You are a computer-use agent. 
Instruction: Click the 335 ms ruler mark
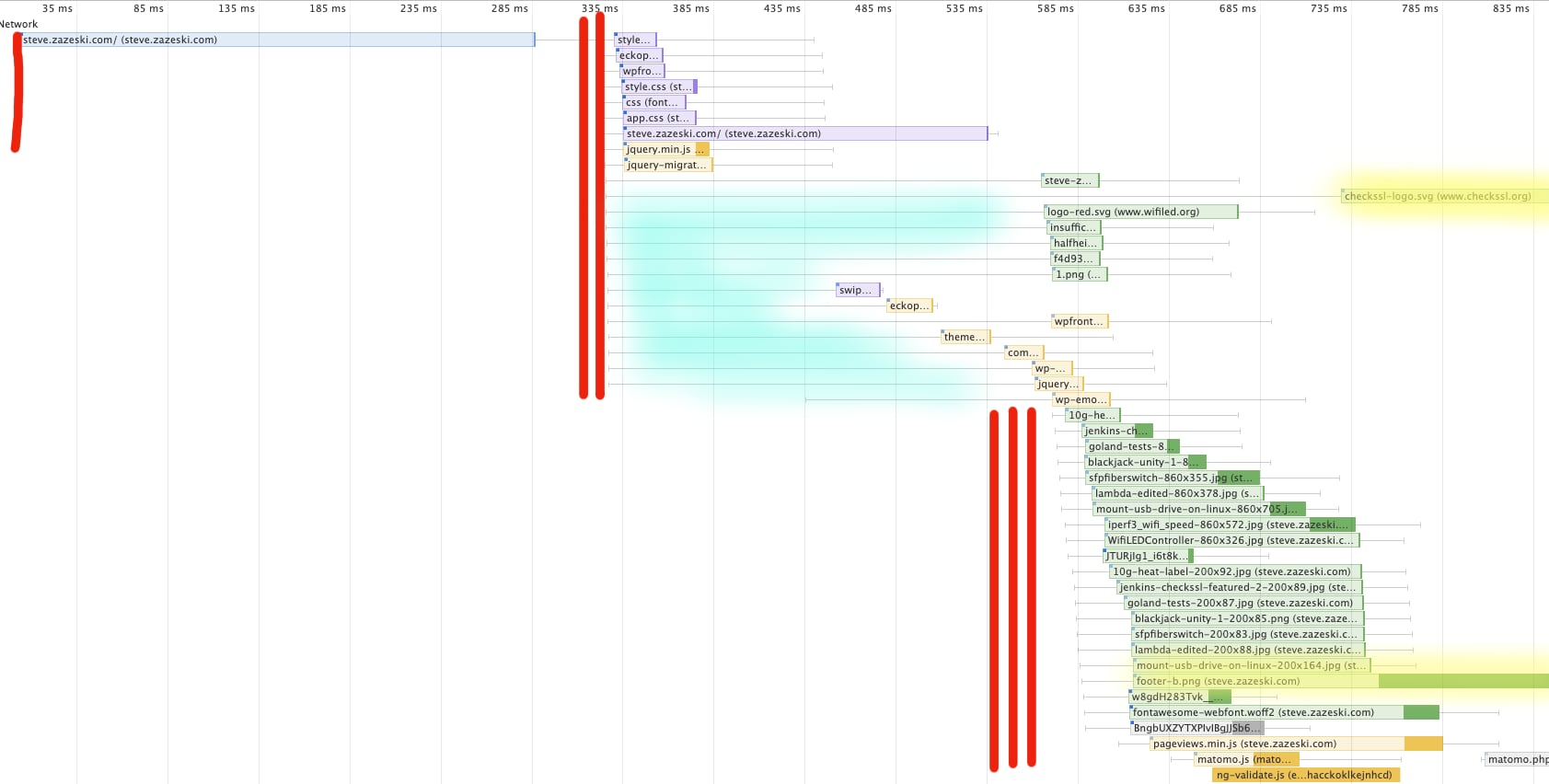599,8
